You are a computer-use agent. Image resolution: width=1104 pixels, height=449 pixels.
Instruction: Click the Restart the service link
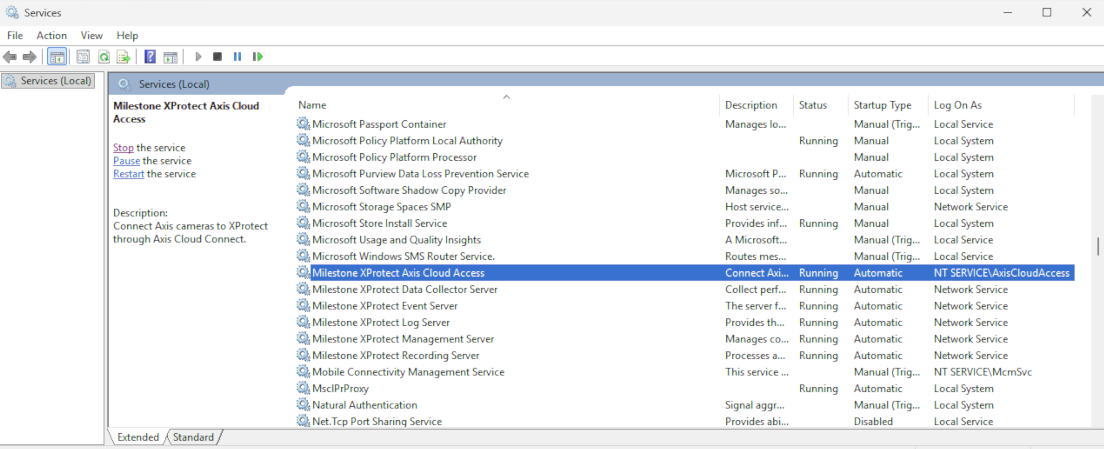[x=129, y=174]
